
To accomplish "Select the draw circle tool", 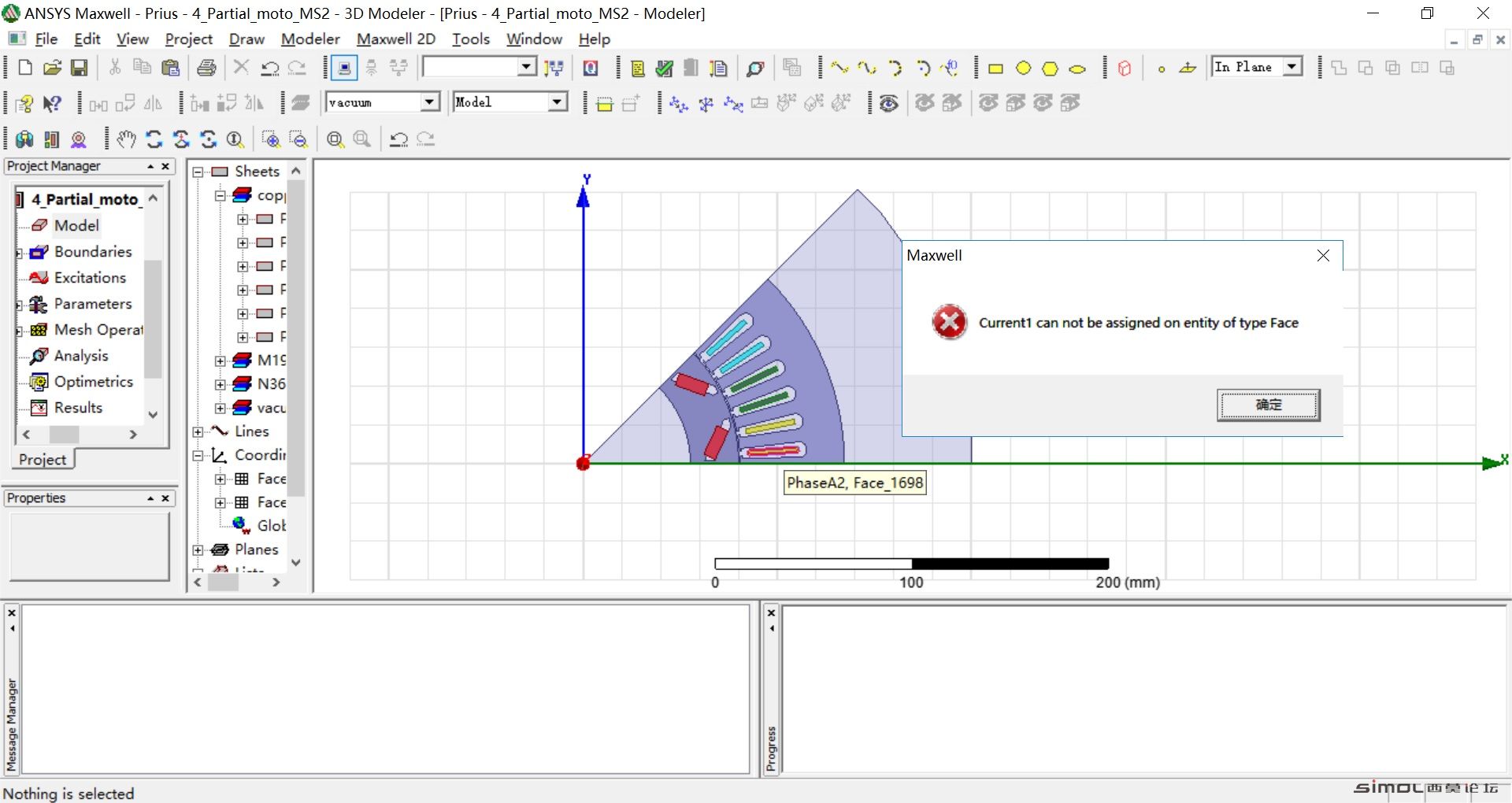I will click(x=1023, y=68).
